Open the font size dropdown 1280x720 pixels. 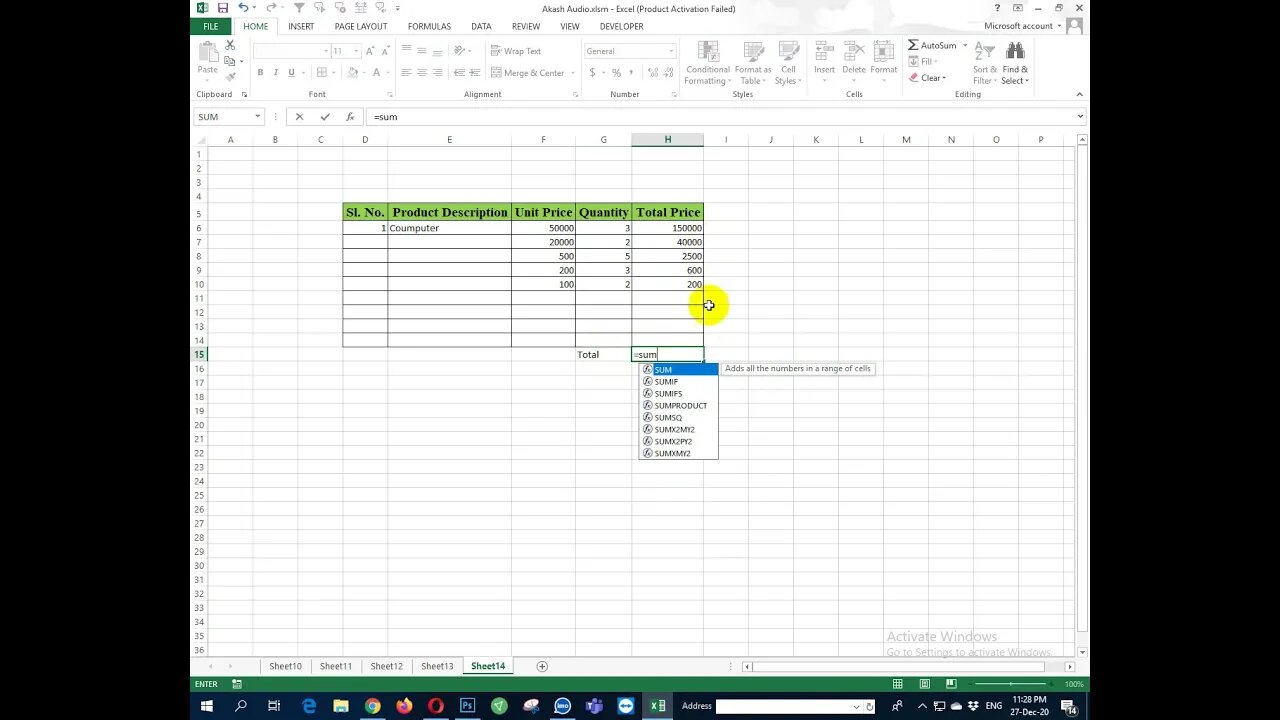point(355,51)
